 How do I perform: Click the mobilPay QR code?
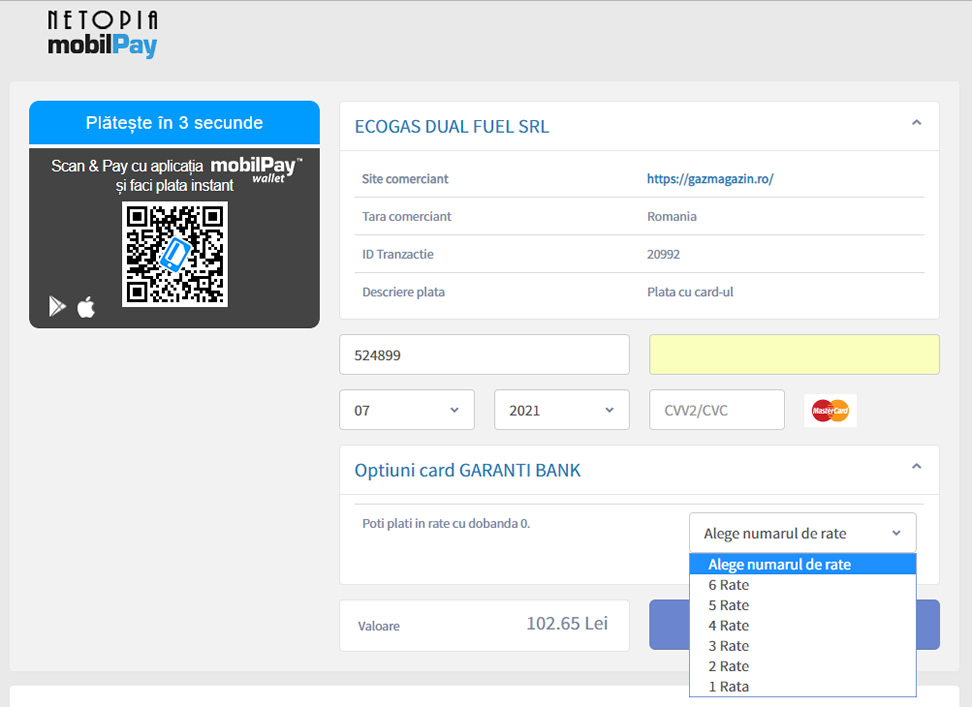coord(175,254)
